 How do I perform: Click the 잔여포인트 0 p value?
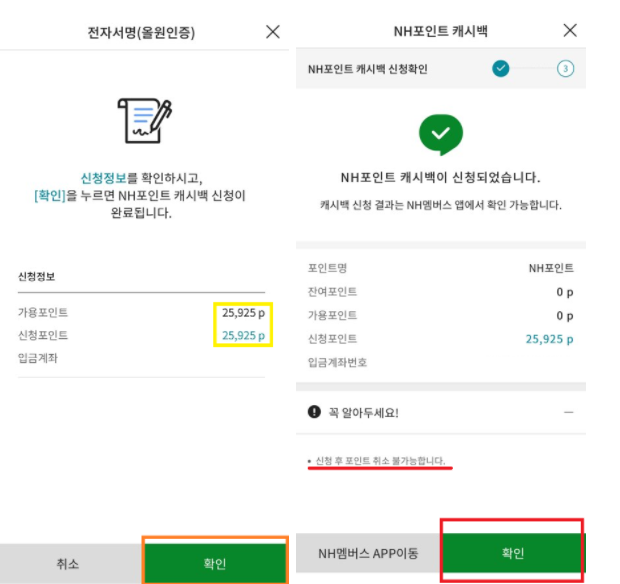(565, 292)
